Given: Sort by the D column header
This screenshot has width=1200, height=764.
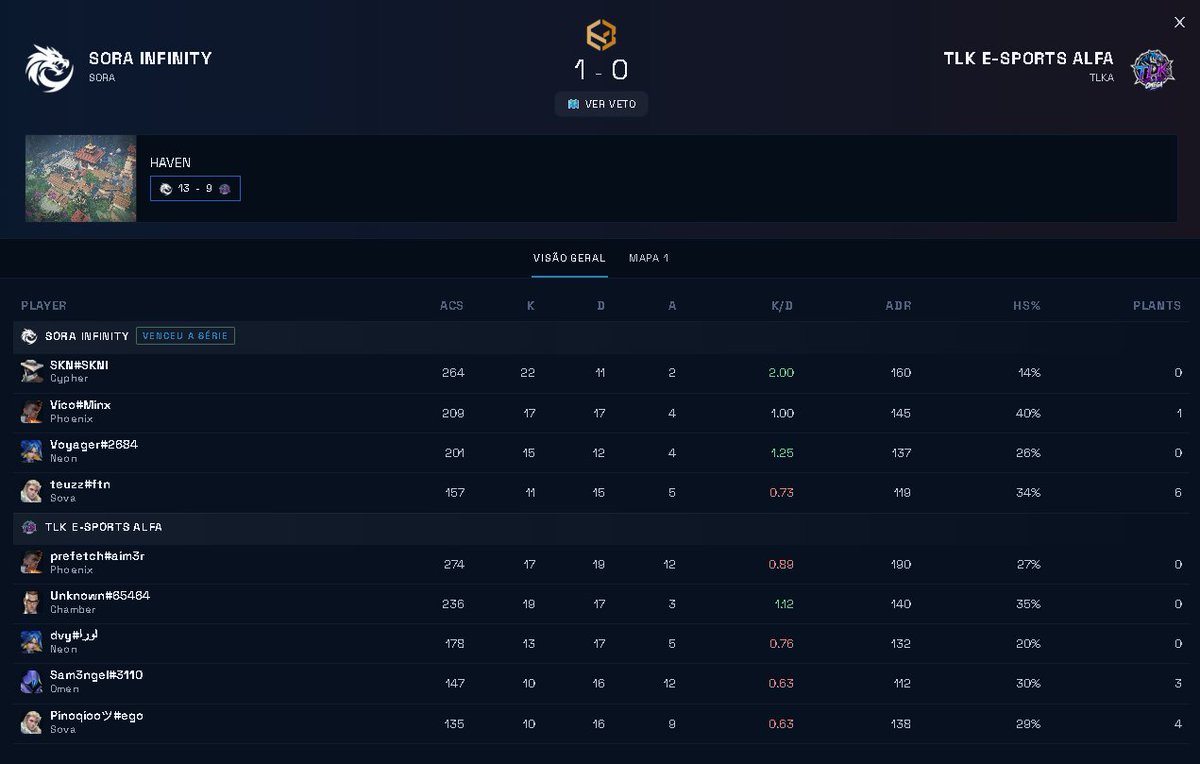Looking at the screenshot, I should 601,305.
